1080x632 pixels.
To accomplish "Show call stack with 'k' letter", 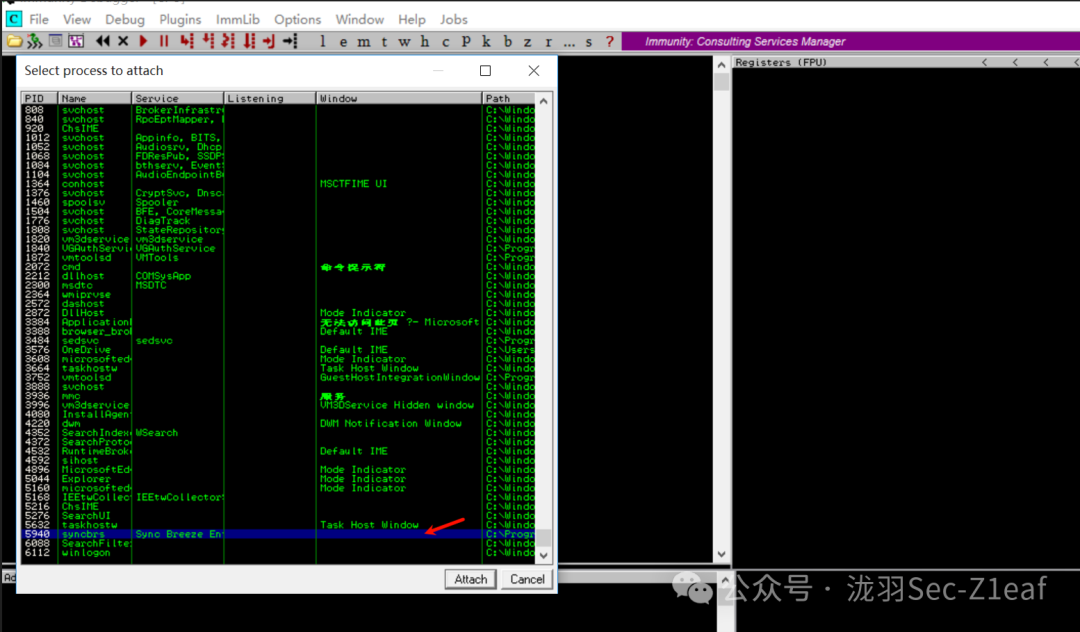I will [486, 41].
